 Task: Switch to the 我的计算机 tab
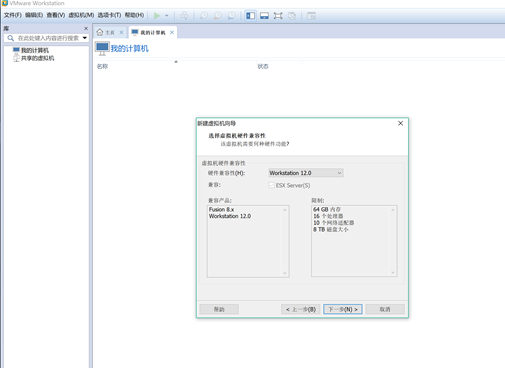[149, 32]
